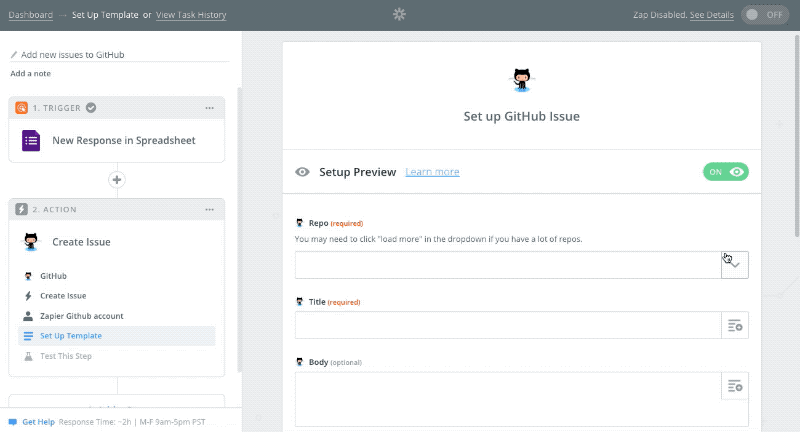The height and width of the screenshot is (432, 800).
Task: Click the left sidebar vertical scrollbar
Action: pyautogui.click(x=239, y=230)
